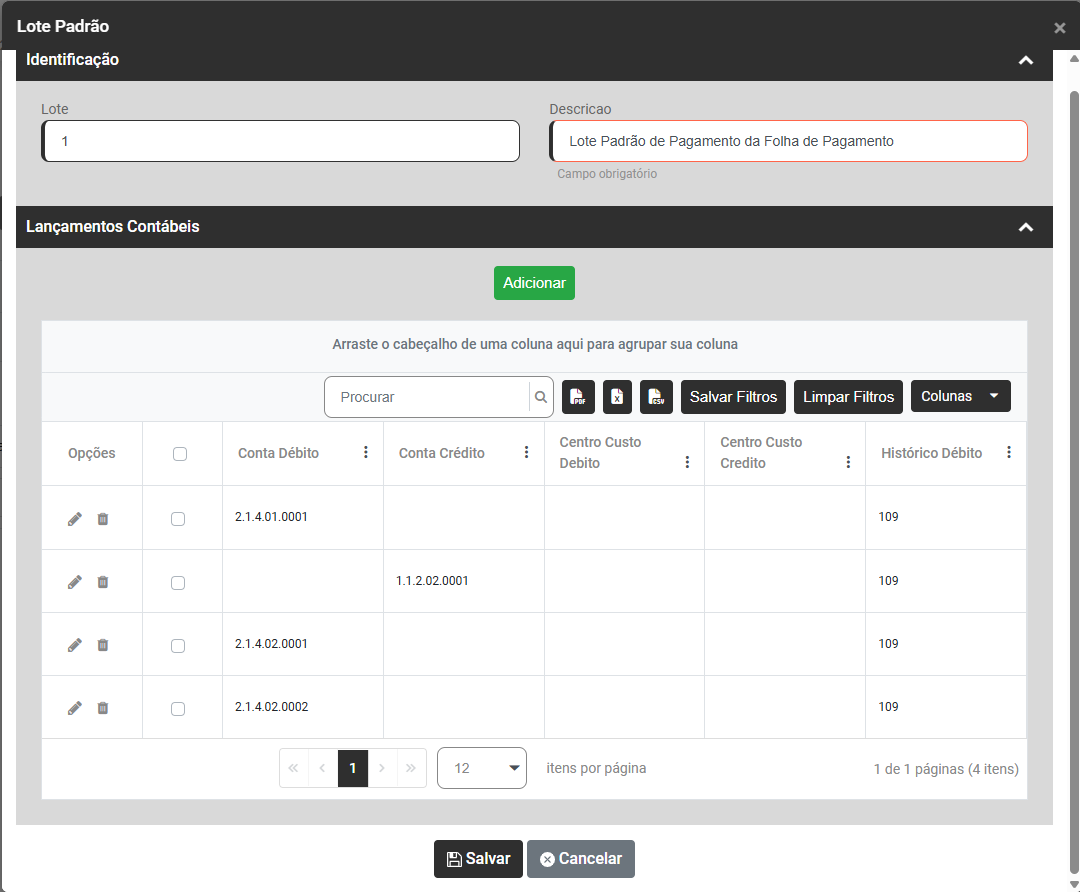Go to the previous page
1080x892 pixels.
pos(322,768)
